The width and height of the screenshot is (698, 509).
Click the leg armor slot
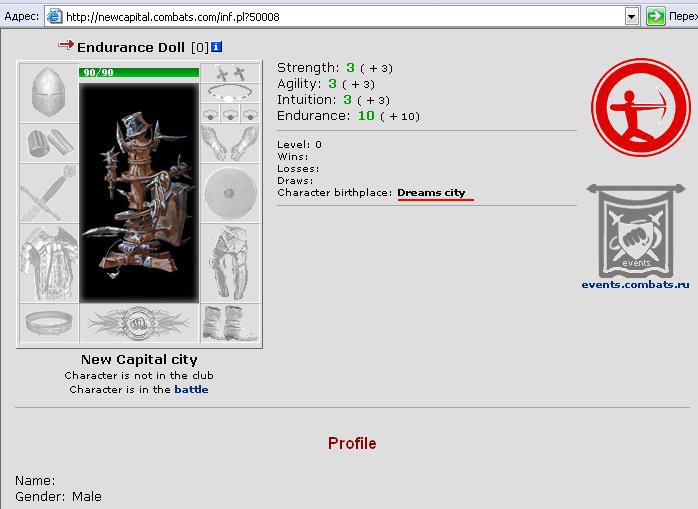[230, 263]
